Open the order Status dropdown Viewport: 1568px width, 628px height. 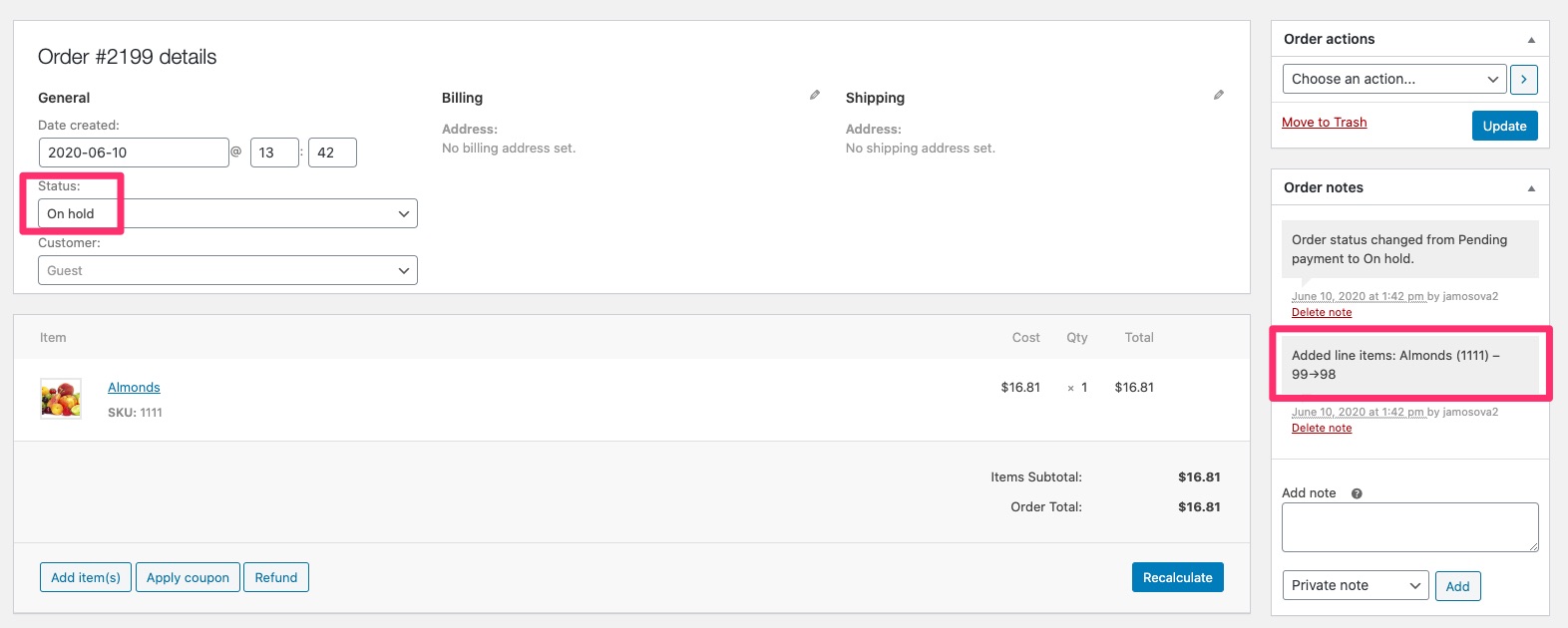226,212
